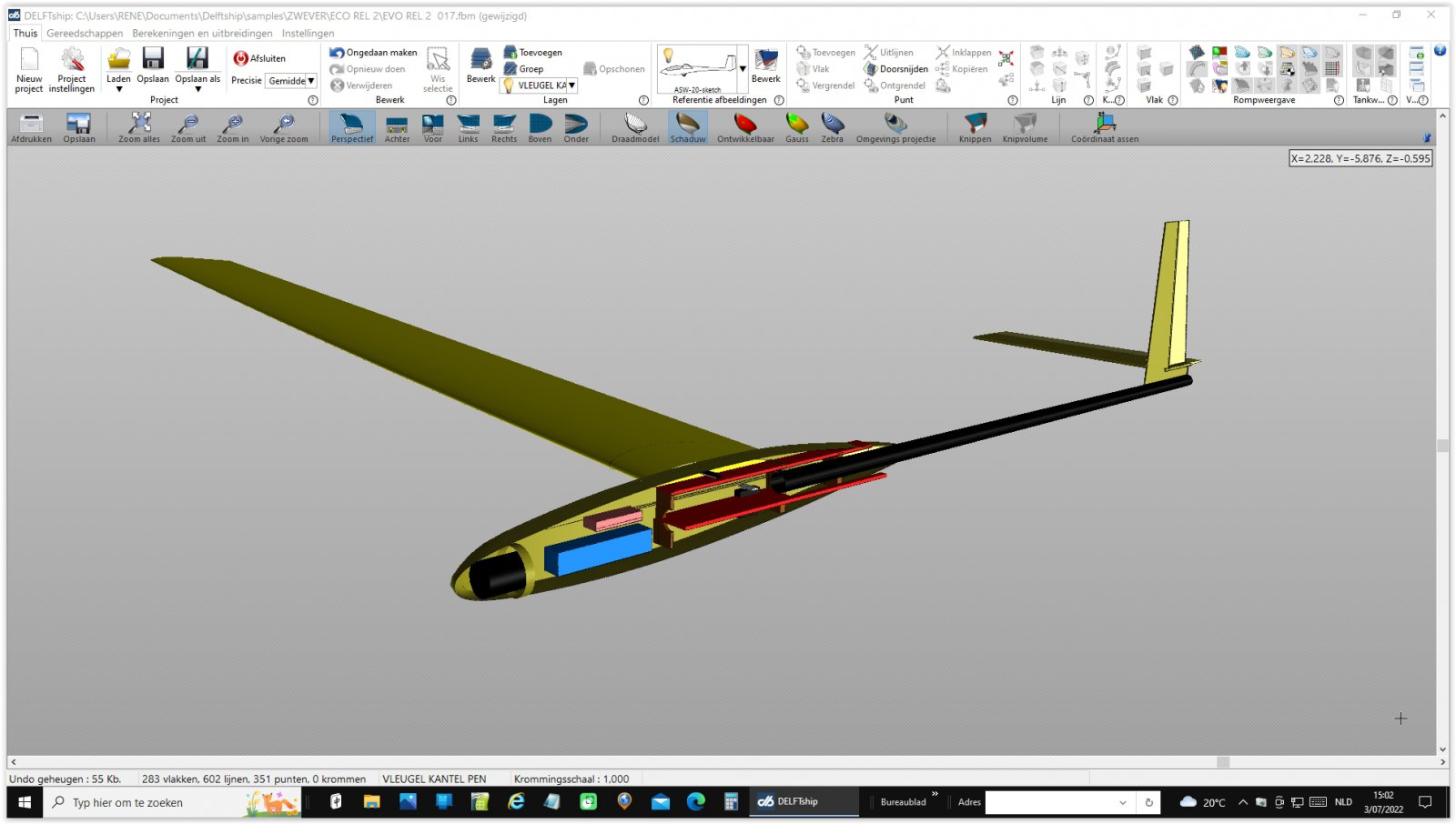Select the ASW-20-sketch reference thumbnail
This screenshot has height=824, width=1456.
697,69
